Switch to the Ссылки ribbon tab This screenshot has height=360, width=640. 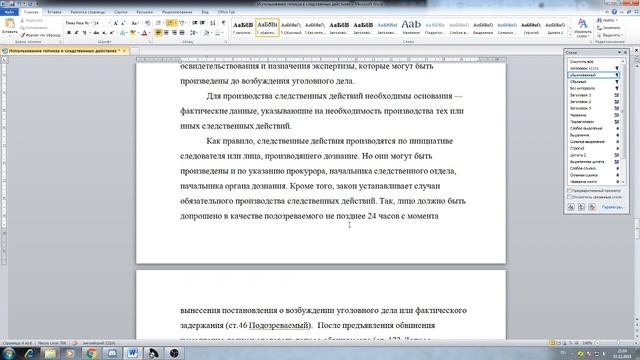click(x=121, y=12)
